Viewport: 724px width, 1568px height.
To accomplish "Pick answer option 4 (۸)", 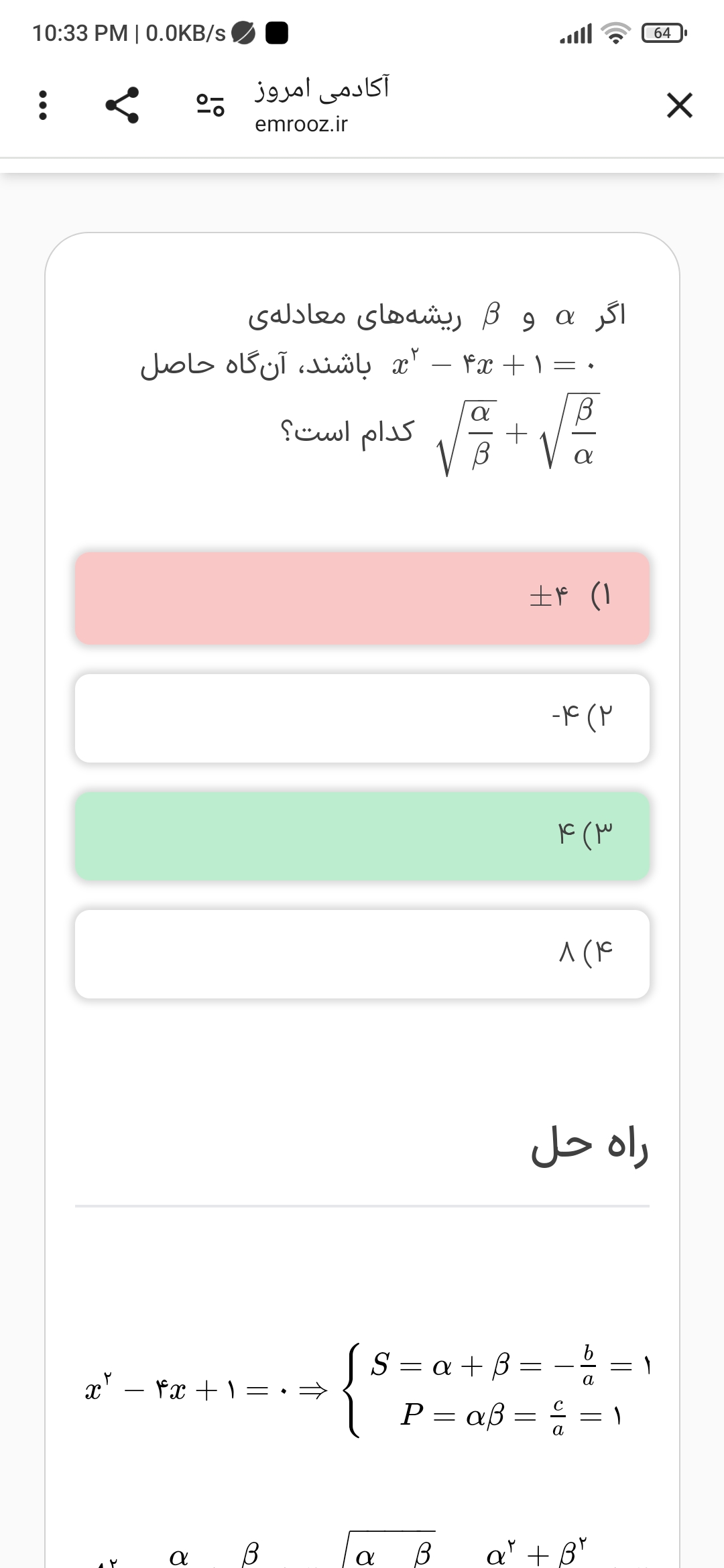I will [362, 954].
